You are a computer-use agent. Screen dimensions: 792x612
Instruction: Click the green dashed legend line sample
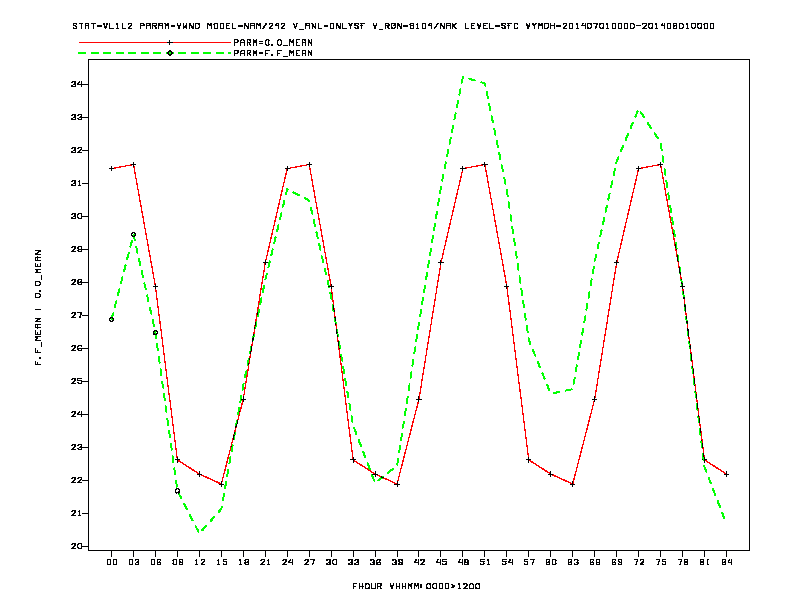(155, 53)
